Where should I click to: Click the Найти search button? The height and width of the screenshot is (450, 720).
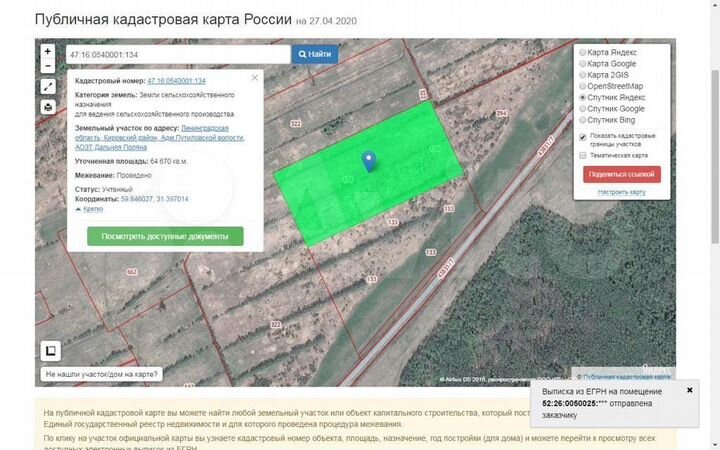[315, 54]
